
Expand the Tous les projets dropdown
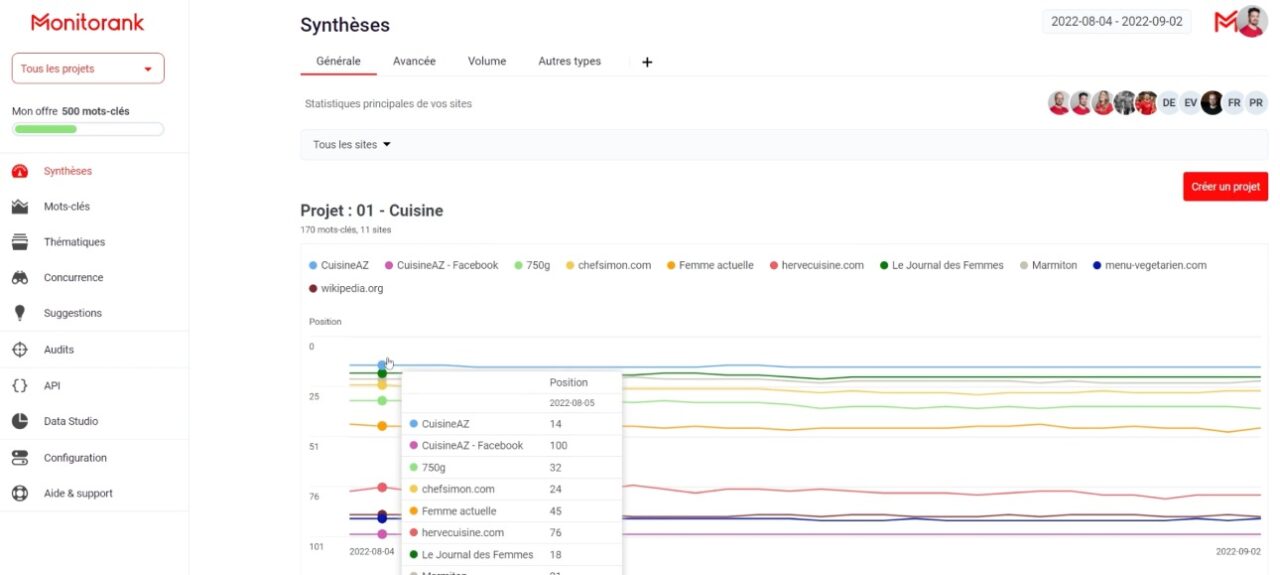(x=88, y=69)
